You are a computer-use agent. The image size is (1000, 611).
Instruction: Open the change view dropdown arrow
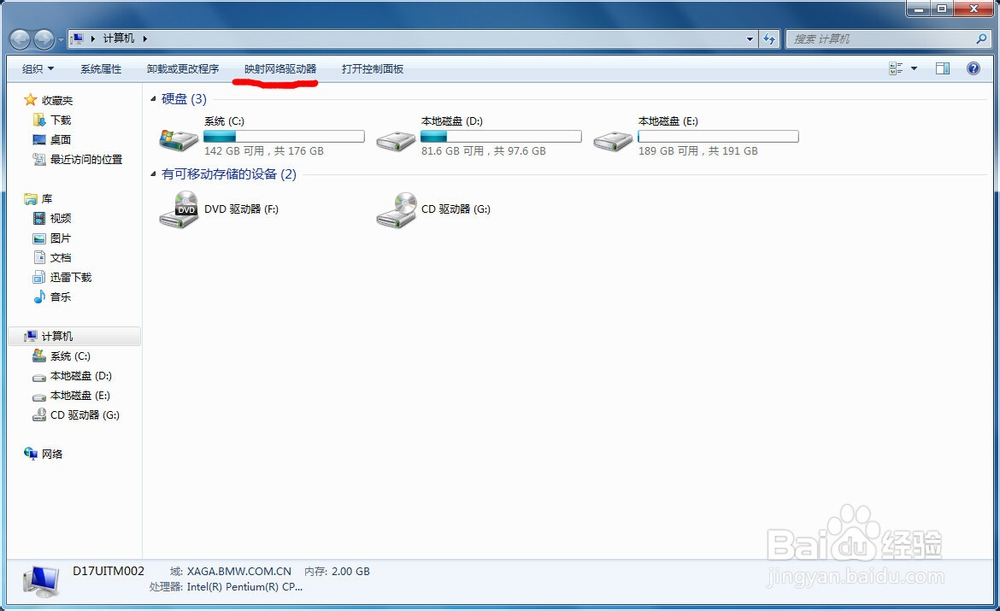(912, 68)
